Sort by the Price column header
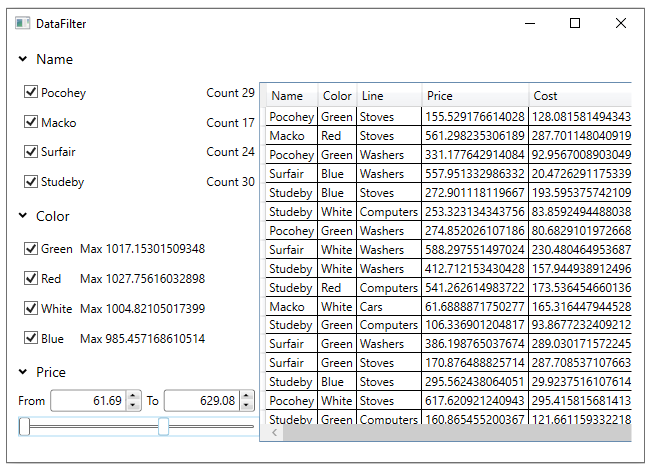 pos(440,96)
